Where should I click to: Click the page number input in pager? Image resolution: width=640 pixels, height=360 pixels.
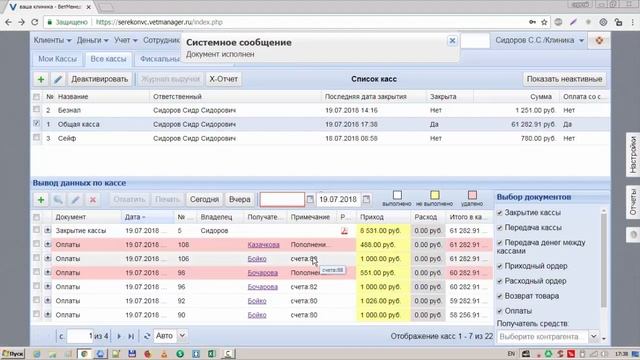(x=80, y=336)
